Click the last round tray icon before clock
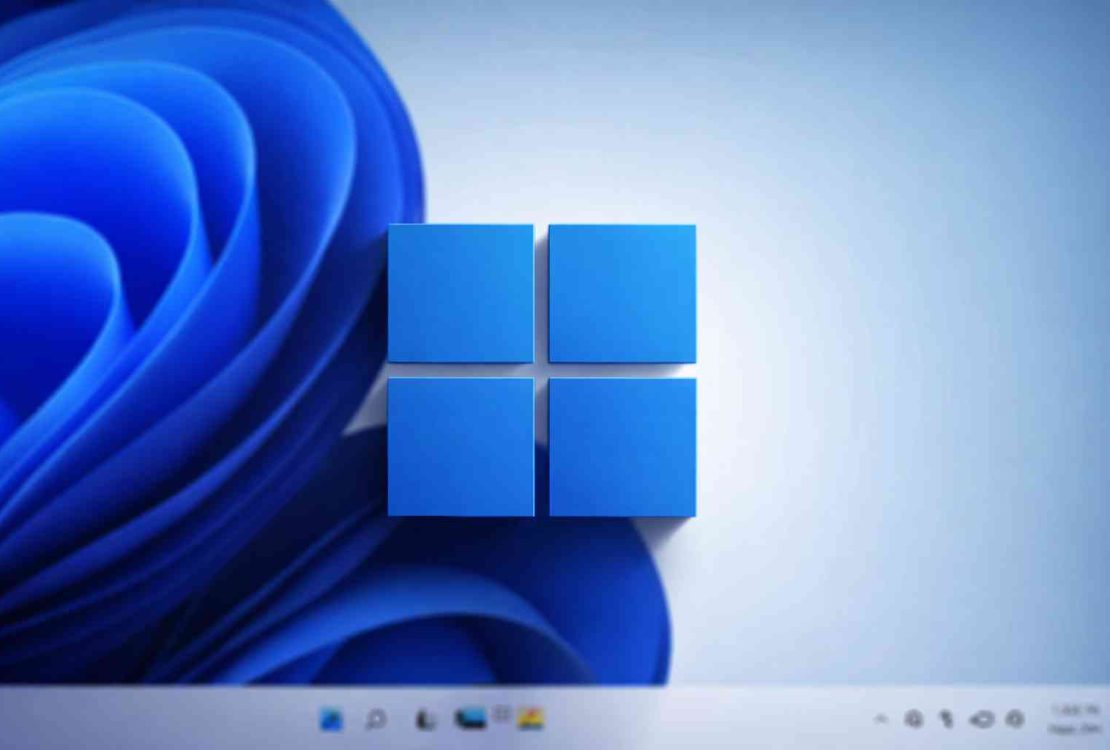1110x750 pixels. point(1015,719)
